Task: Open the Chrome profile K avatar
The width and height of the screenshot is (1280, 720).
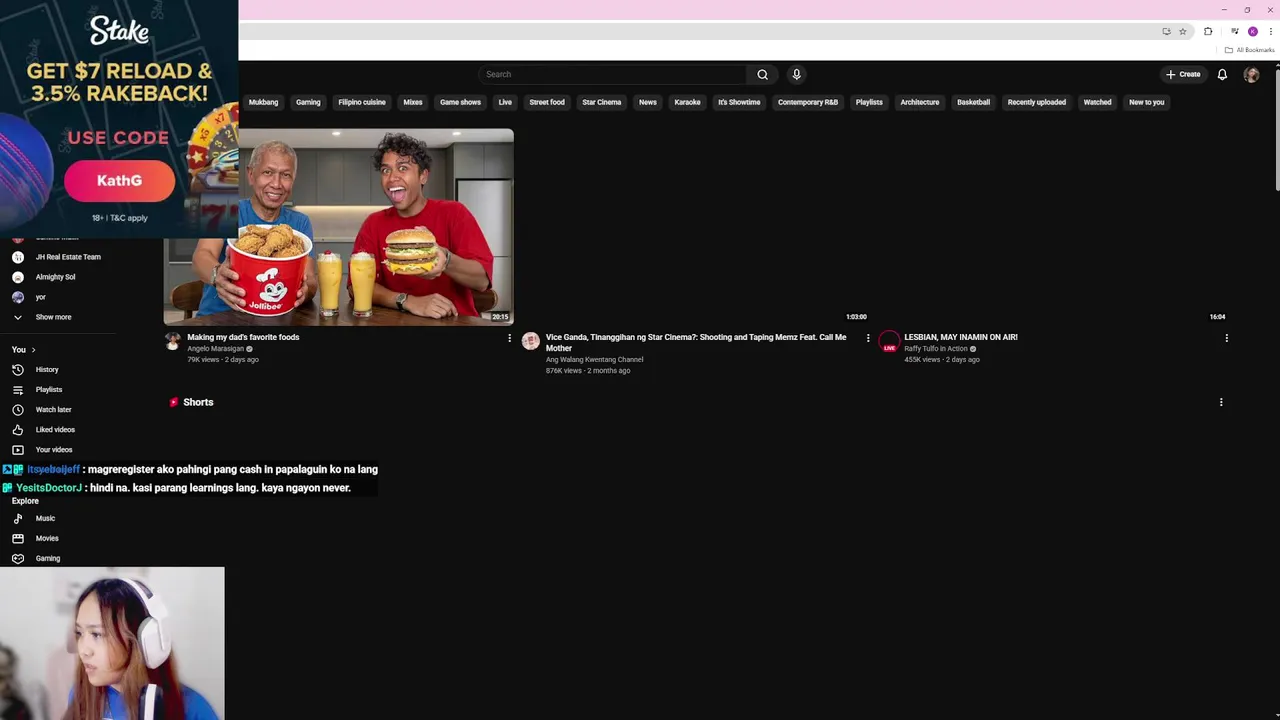Action: point(1253,31)
